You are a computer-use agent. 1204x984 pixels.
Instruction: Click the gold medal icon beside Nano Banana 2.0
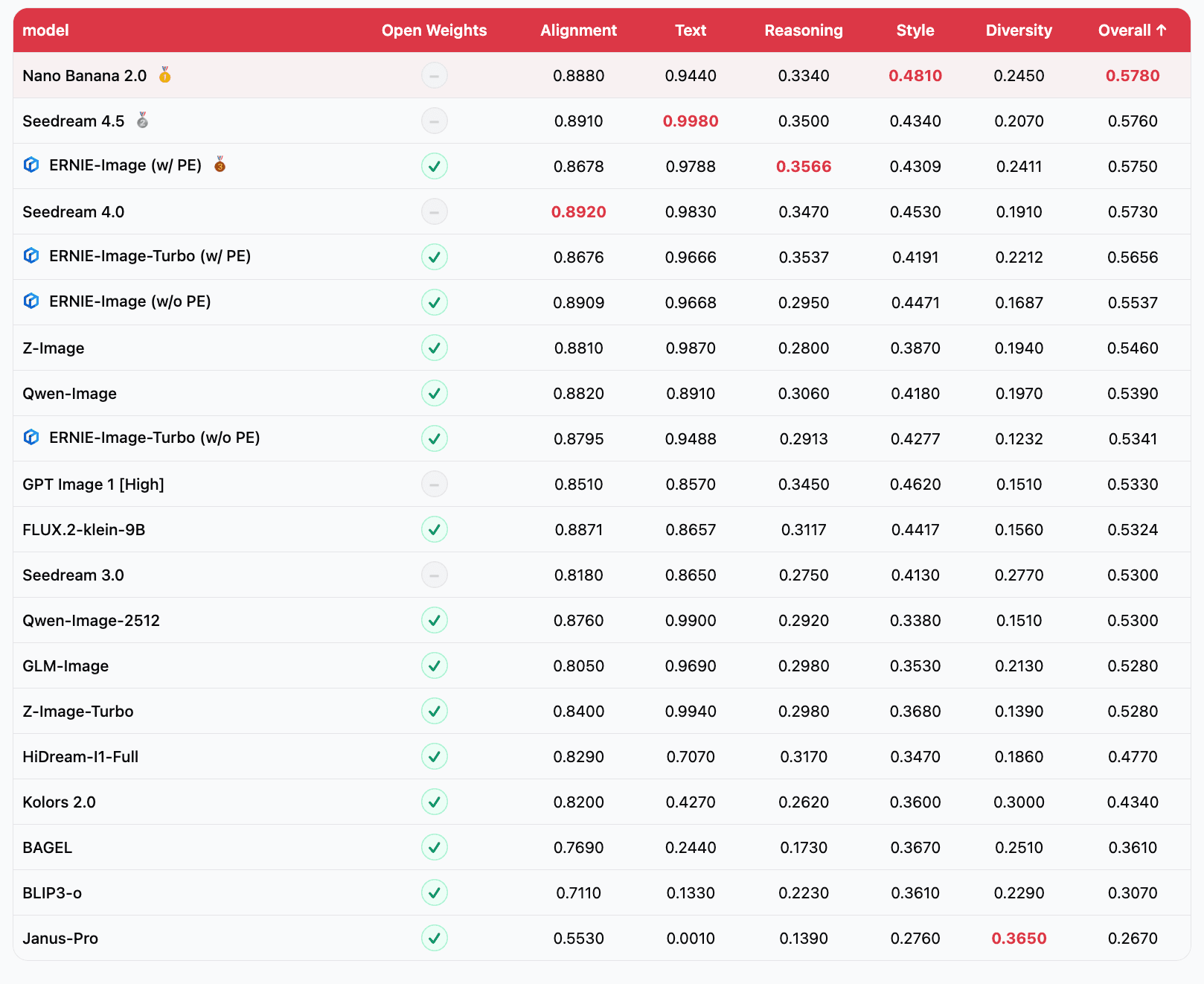point(165,75)
